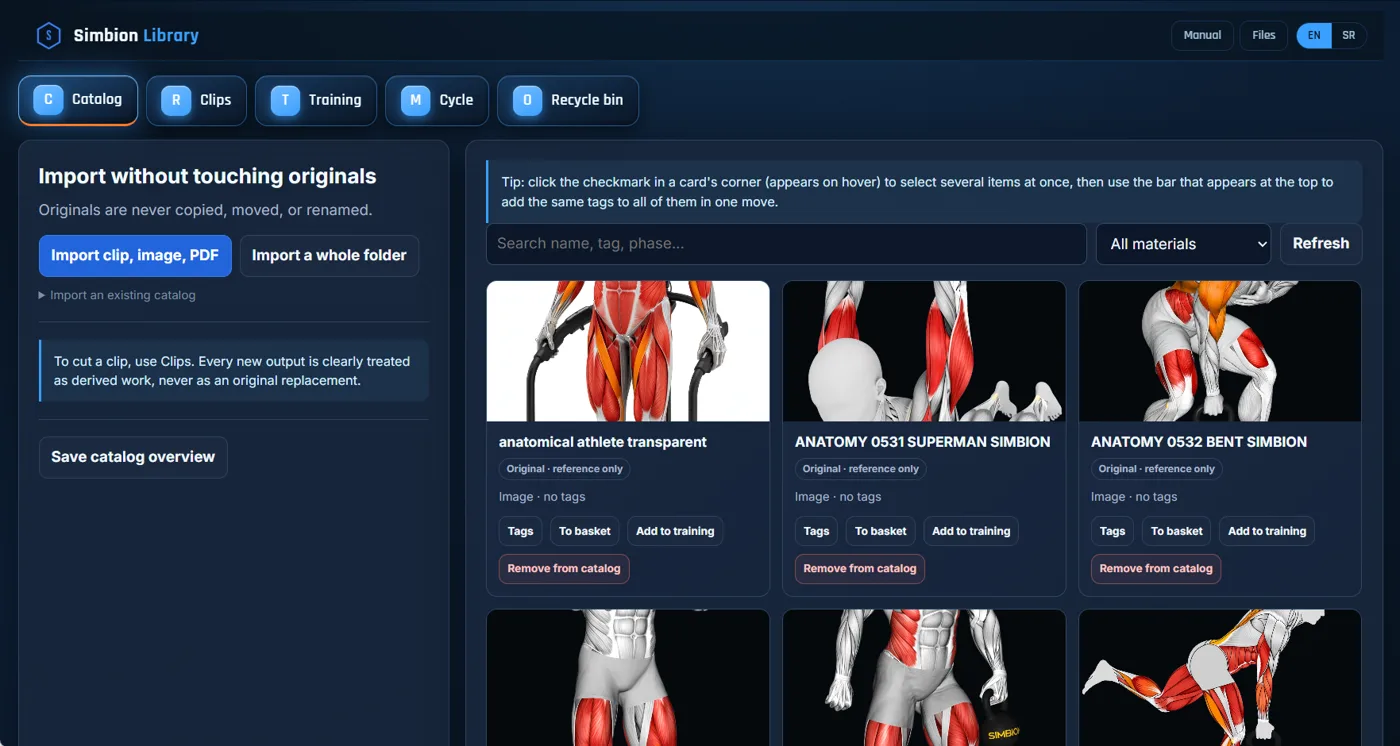Click the anatomical athlete transparent title text
The height and width of the screenshot is (746, 1400).
(x=603, y=442)
